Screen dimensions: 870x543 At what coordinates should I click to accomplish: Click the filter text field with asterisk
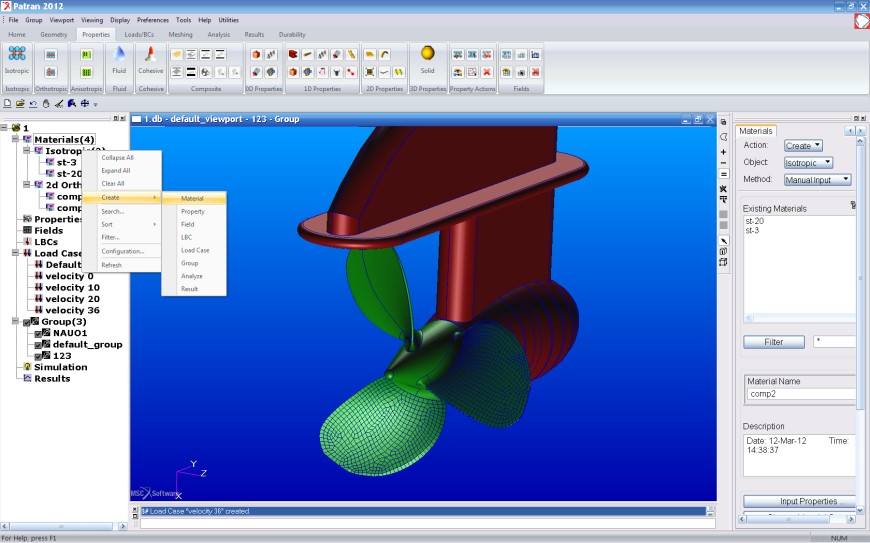coord(834,342)
